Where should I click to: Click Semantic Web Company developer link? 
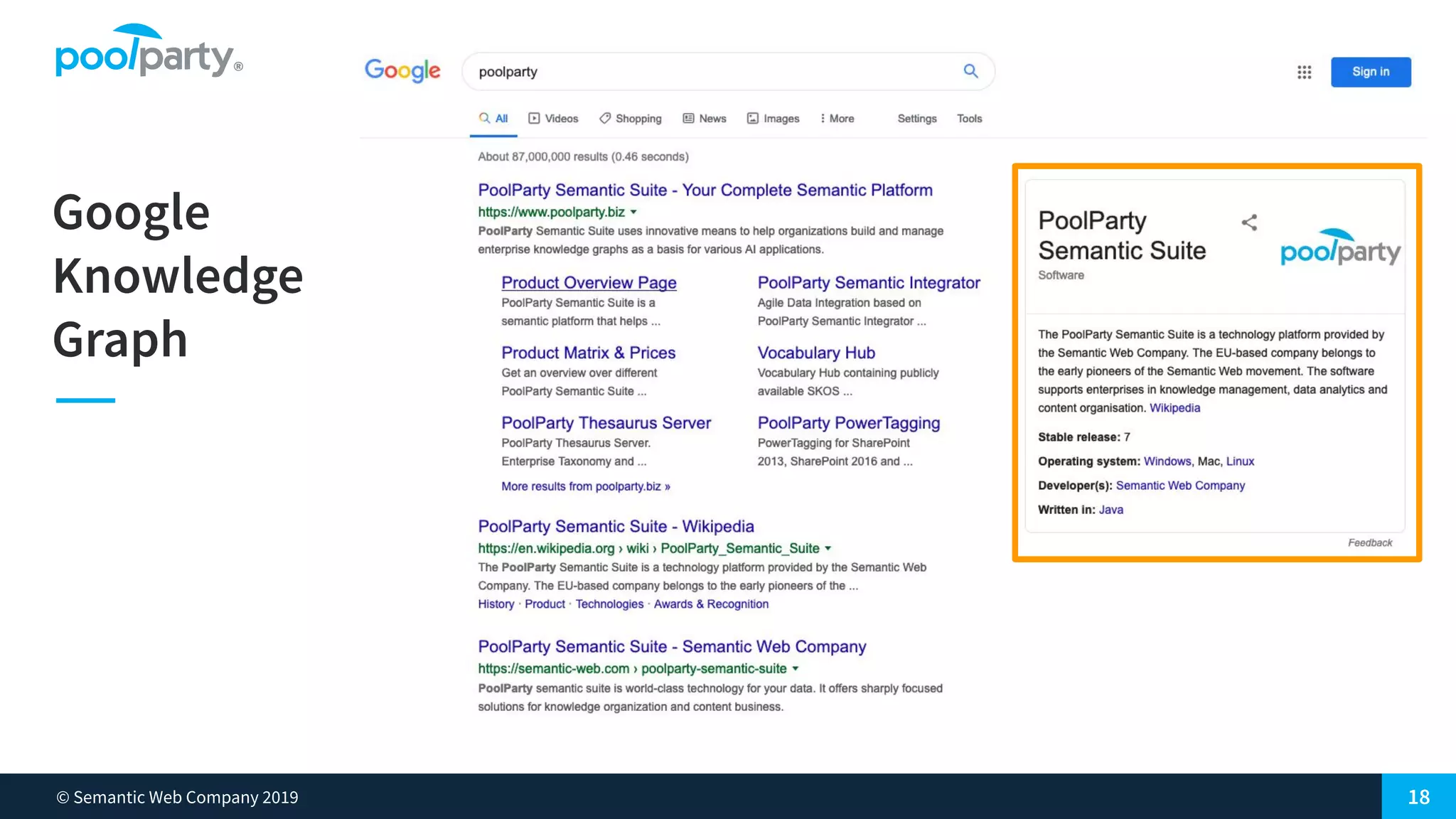coord(1180,486)
